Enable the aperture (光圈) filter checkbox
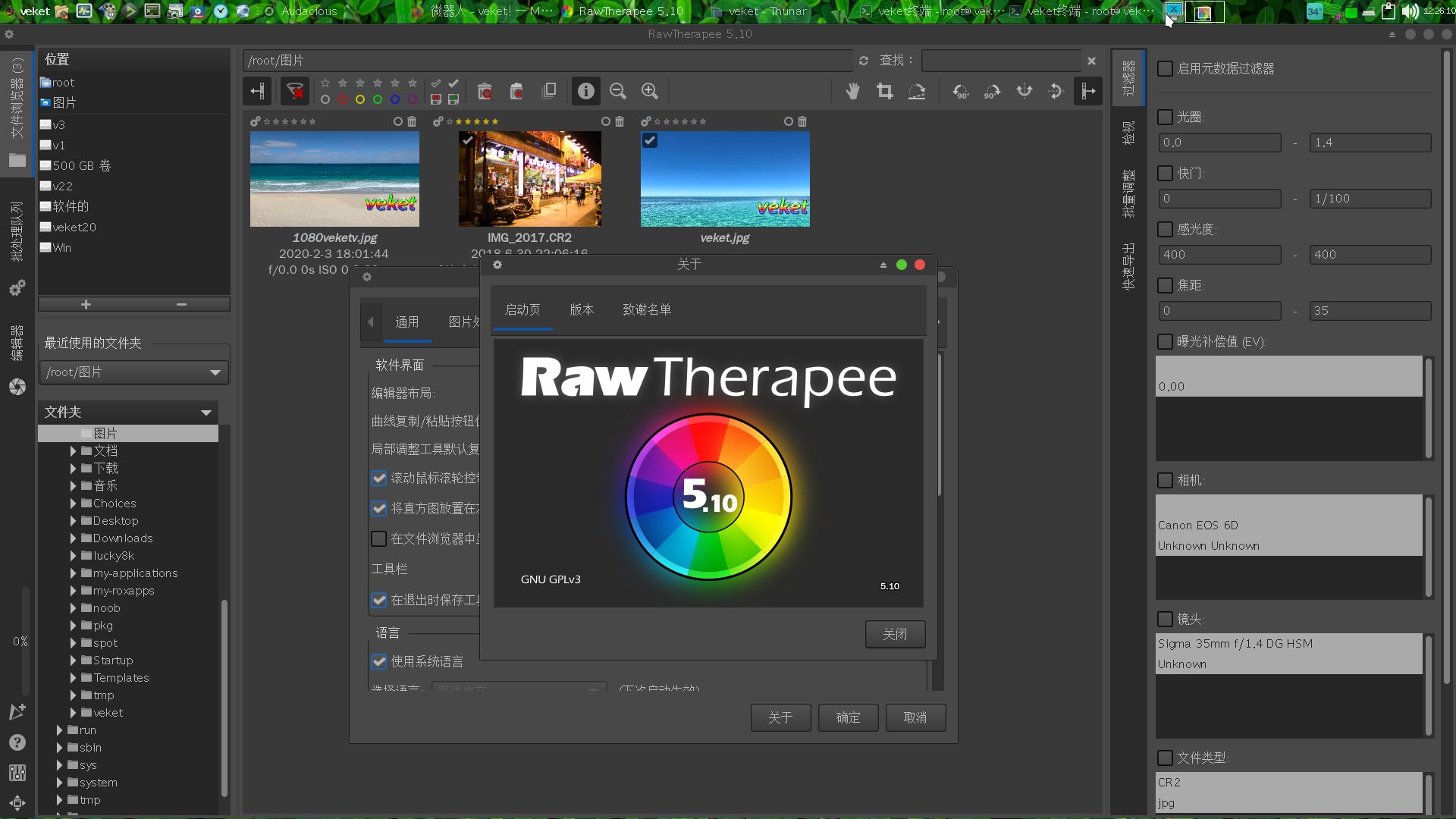This screenshot has width=1456, height=819. [x=1166, y=117]
